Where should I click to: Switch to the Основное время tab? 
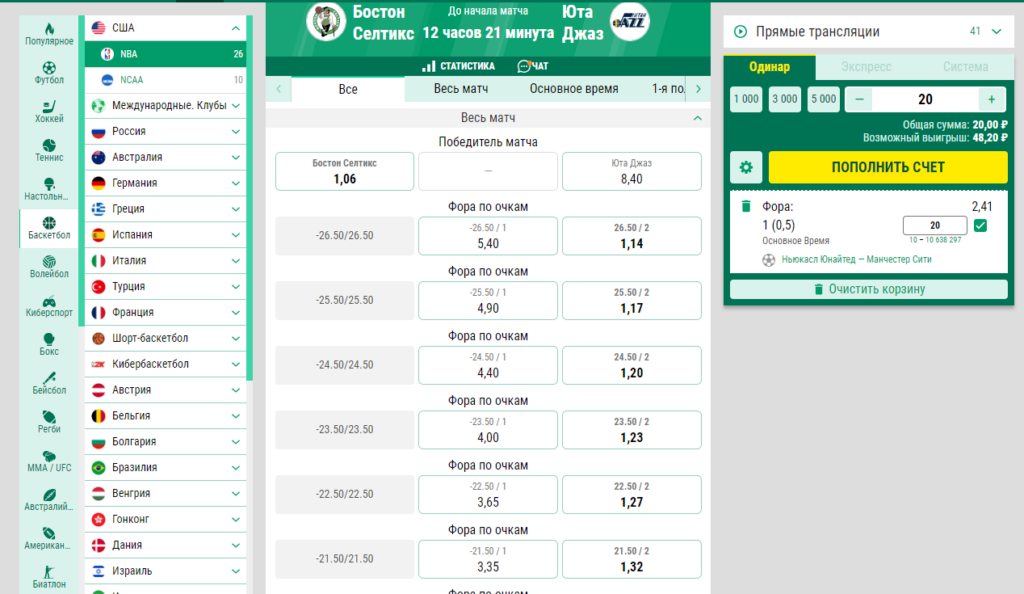[x=573, y=89]
